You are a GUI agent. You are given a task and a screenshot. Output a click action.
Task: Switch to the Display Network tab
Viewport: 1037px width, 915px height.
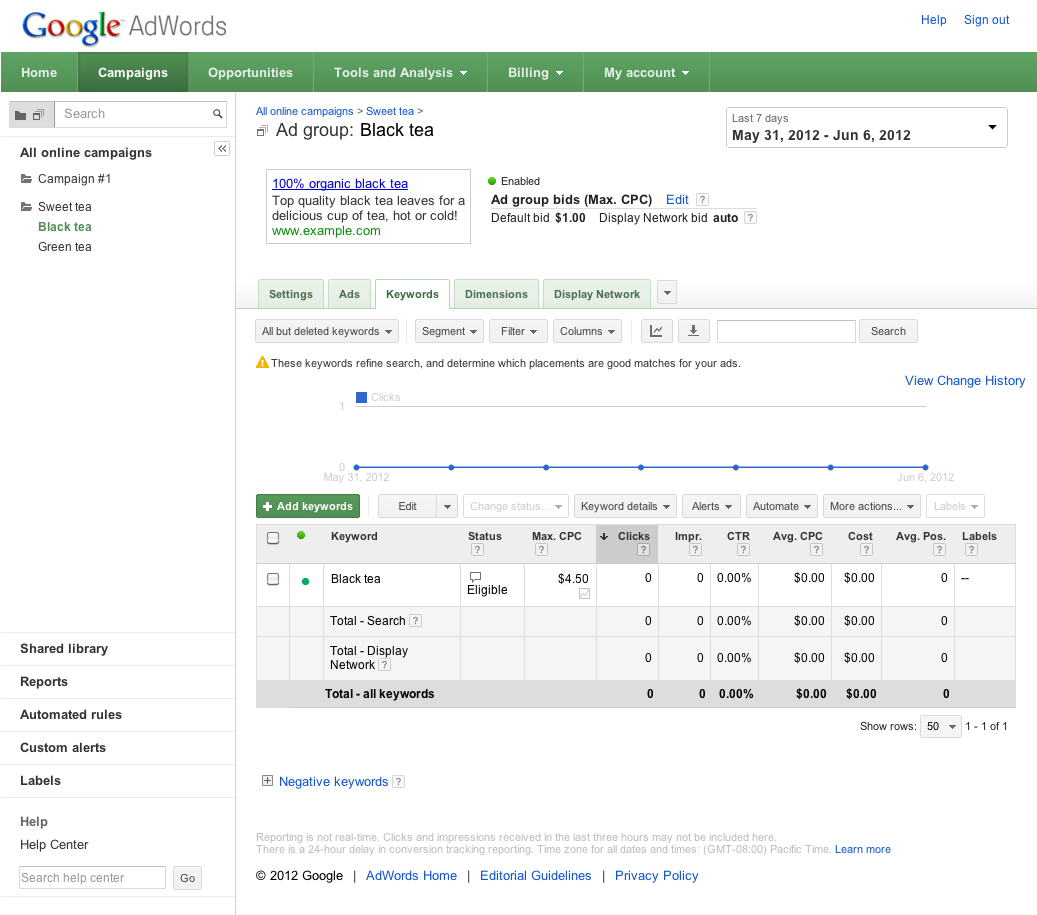(x=597, y=294)
